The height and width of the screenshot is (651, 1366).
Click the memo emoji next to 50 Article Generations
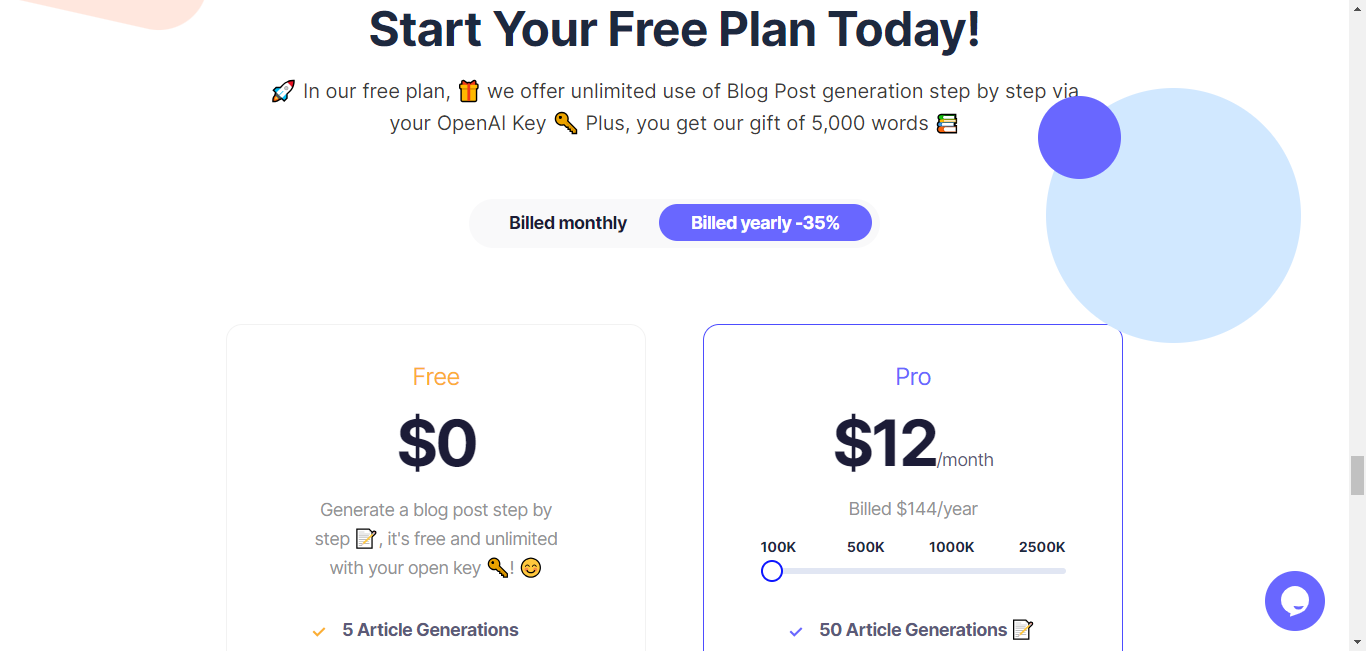coord(1022,630)
